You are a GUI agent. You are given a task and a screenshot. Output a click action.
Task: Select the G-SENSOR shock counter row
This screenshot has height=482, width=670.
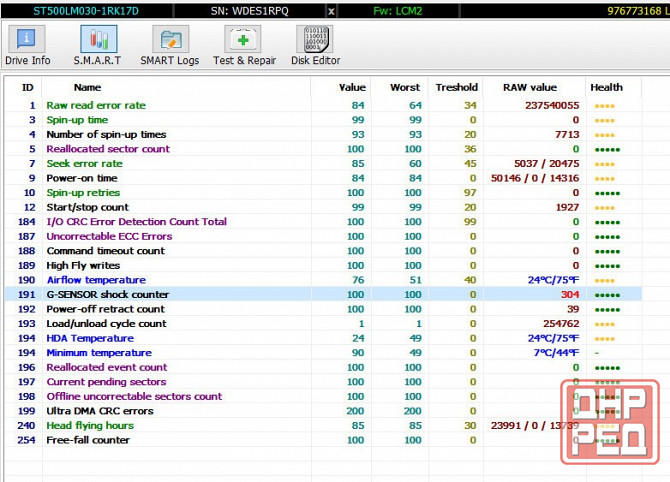pyautogui.click(x=323, y=294)
